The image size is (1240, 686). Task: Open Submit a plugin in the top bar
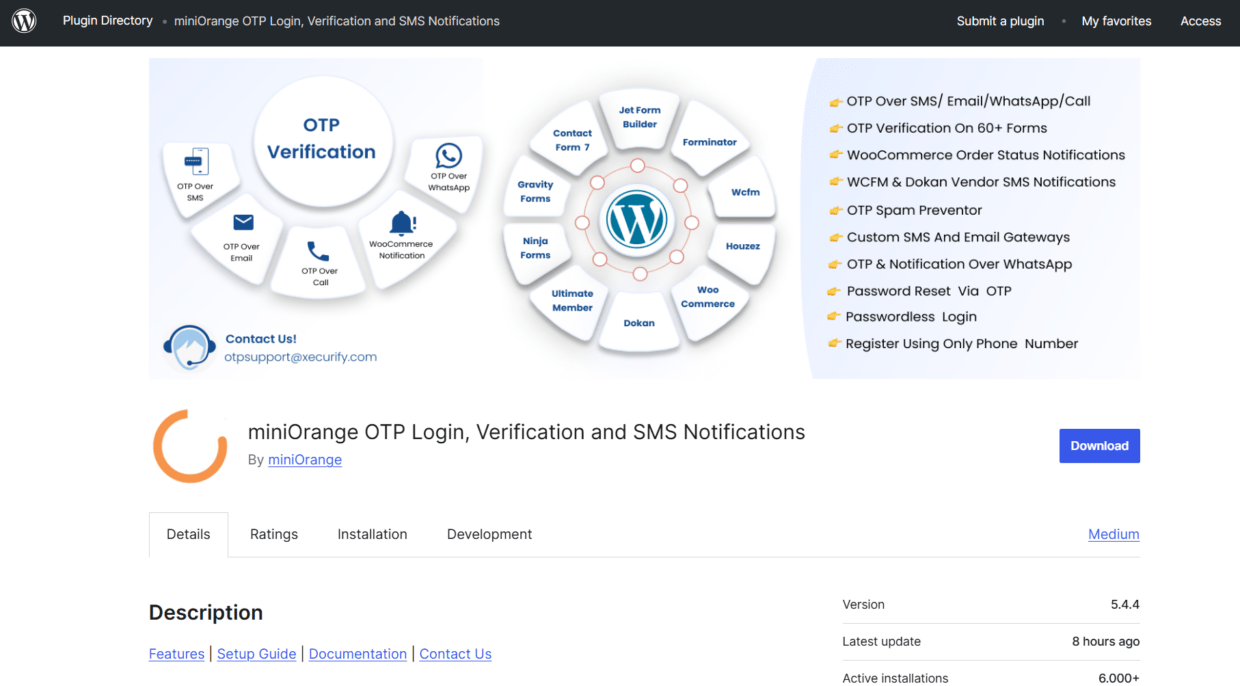(x=1000, y=20)
